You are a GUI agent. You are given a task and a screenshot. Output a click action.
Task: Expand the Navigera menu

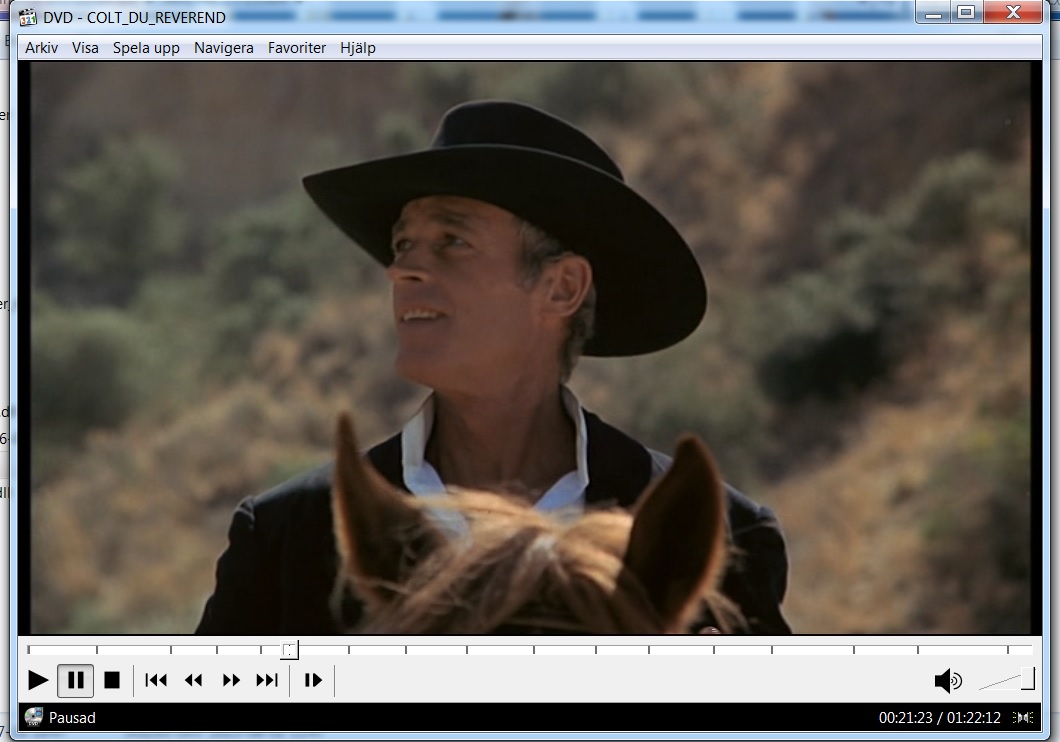tap(223, 48)
